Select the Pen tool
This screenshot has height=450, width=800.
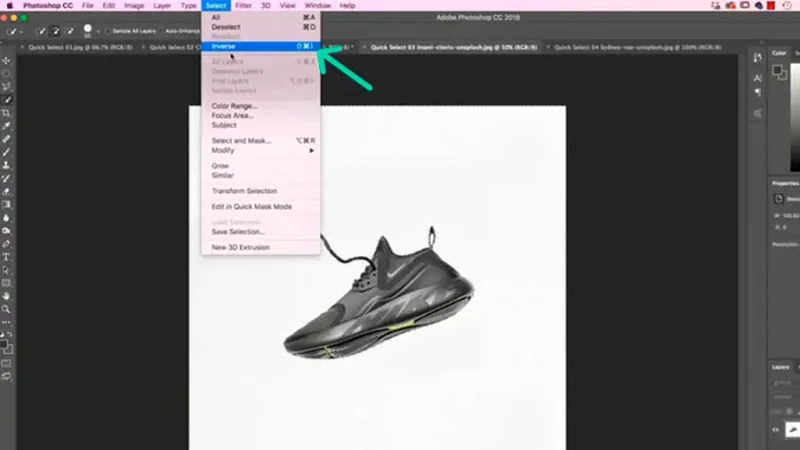click(x=6, y=244)
